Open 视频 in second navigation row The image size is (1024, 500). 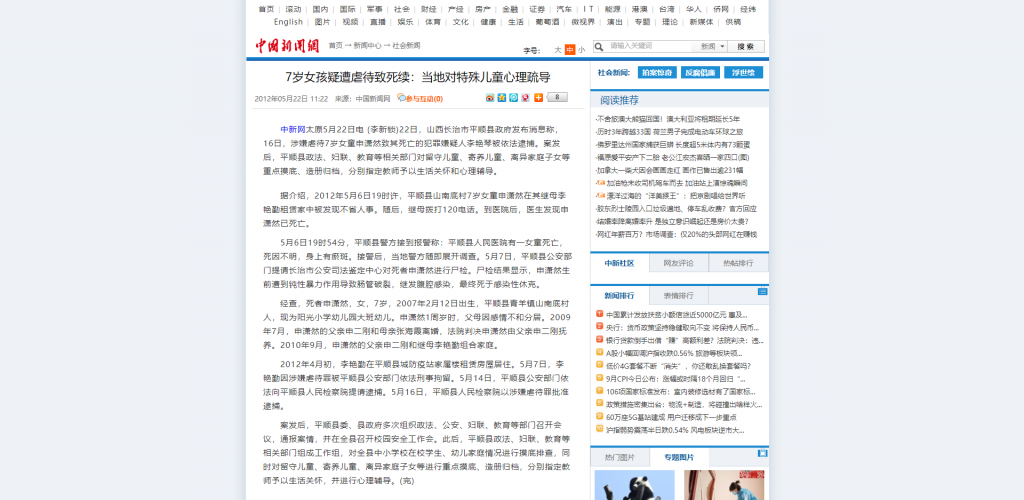pos(350,22)
